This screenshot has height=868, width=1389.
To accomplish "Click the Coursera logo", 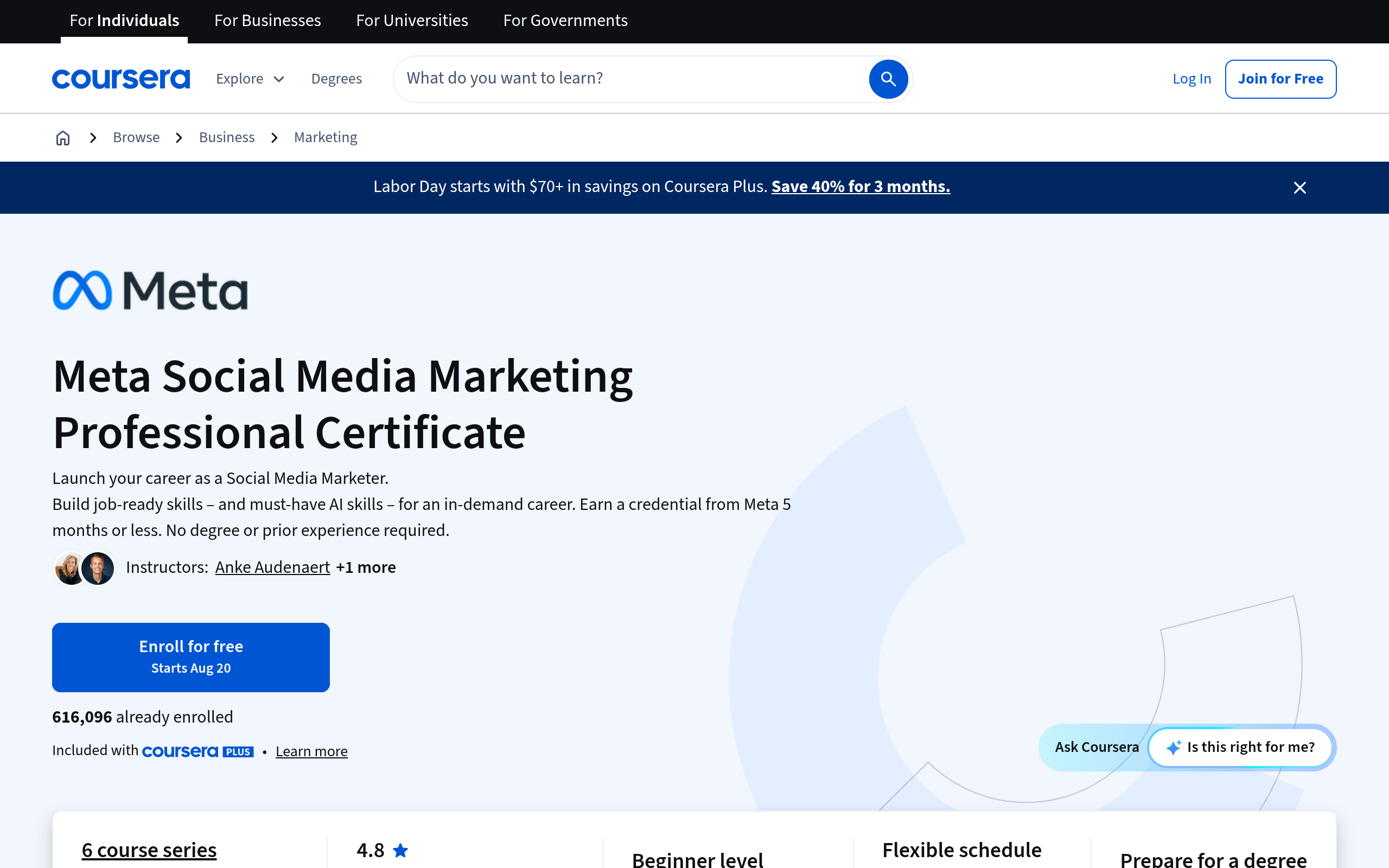I will click(120, 79).
